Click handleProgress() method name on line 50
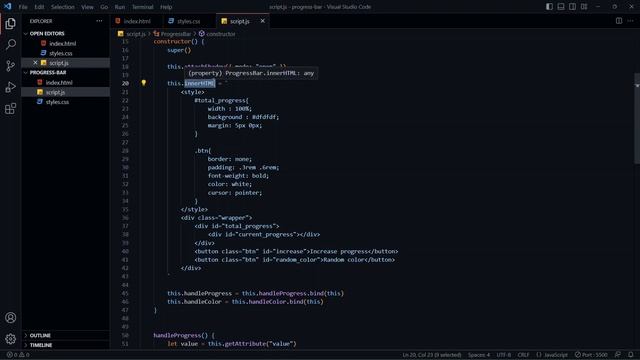 (181, 335)
